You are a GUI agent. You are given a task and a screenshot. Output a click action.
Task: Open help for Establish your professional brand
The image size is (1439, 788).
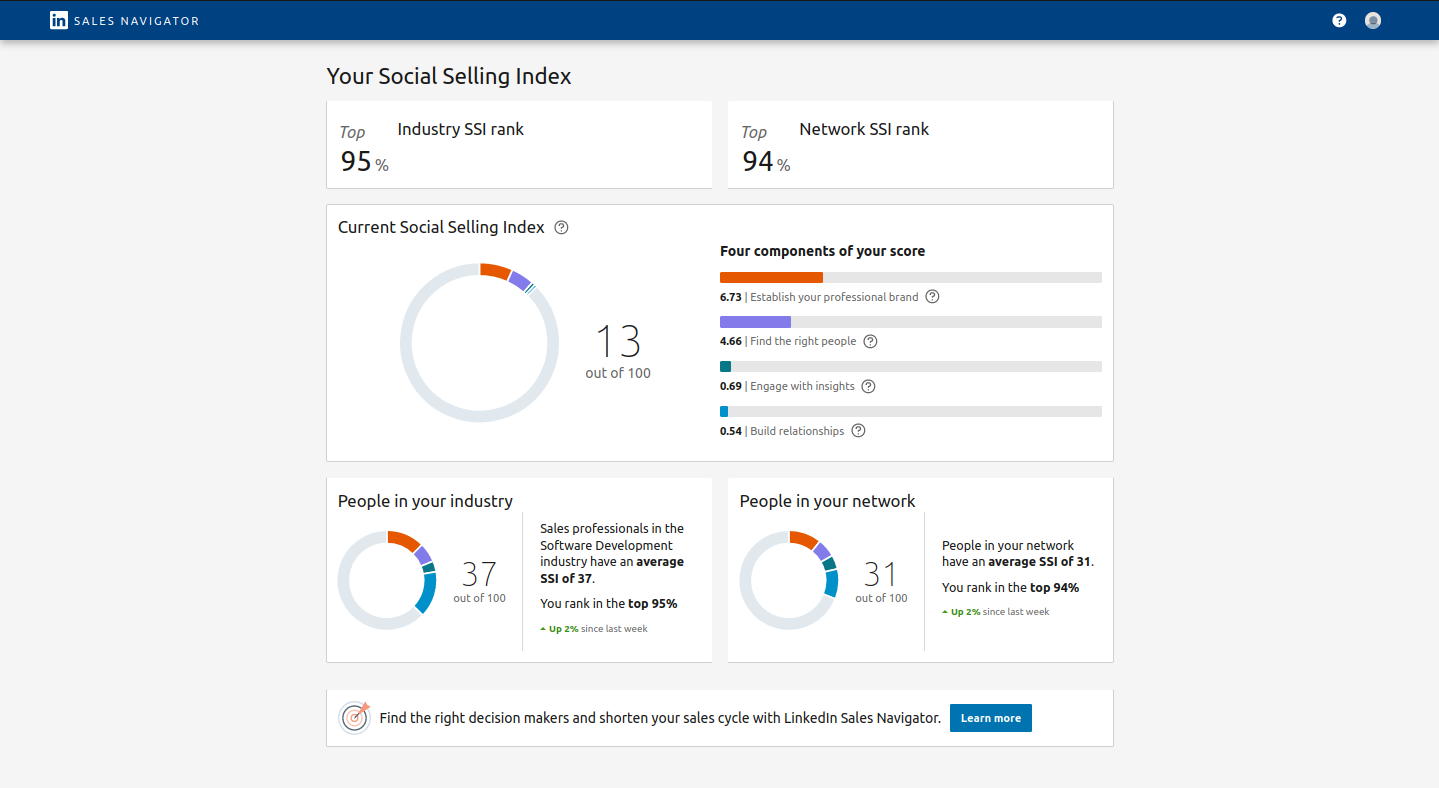933,297
